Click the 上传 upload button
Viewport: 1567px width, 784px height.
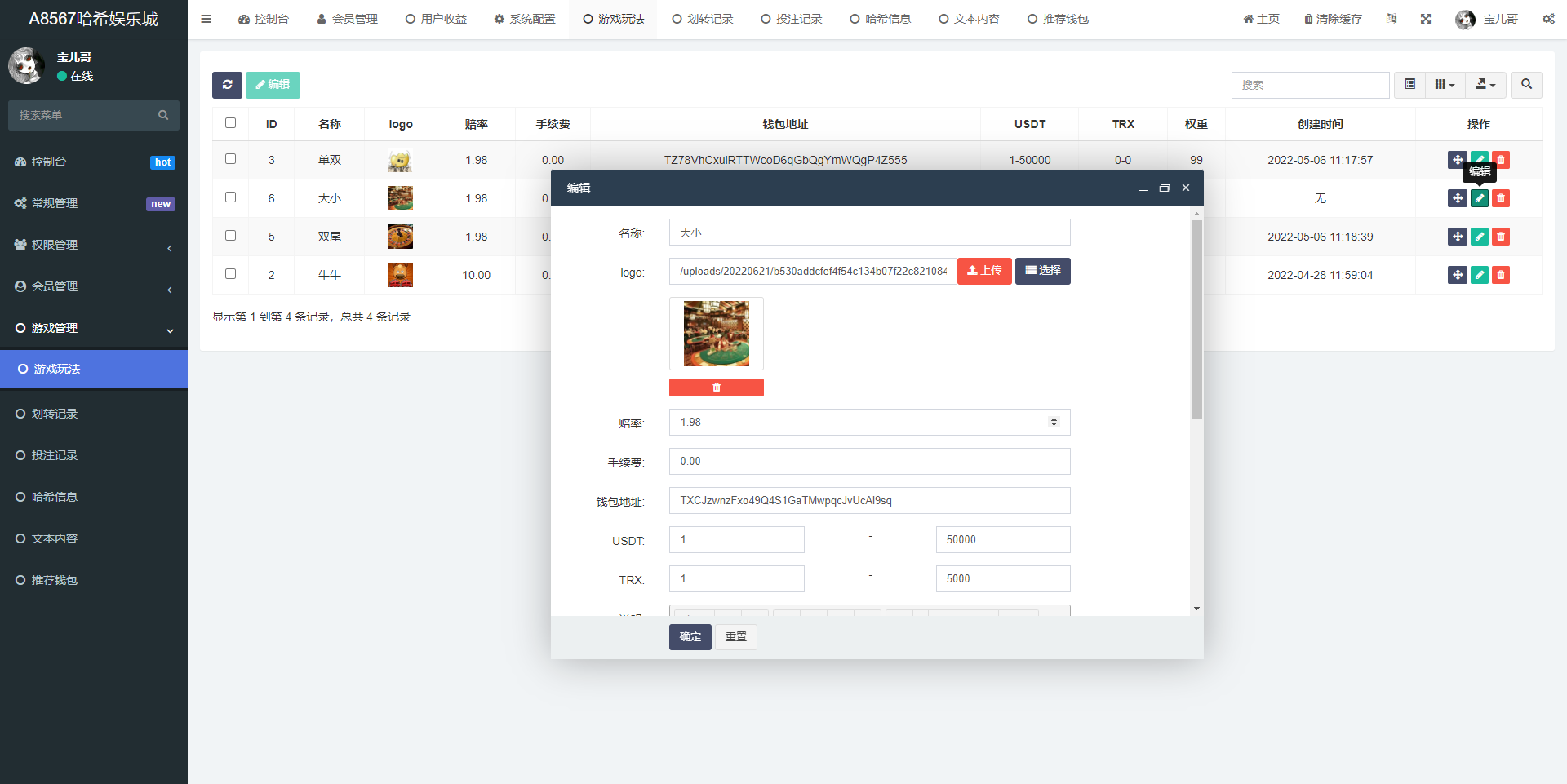[983, 271]
